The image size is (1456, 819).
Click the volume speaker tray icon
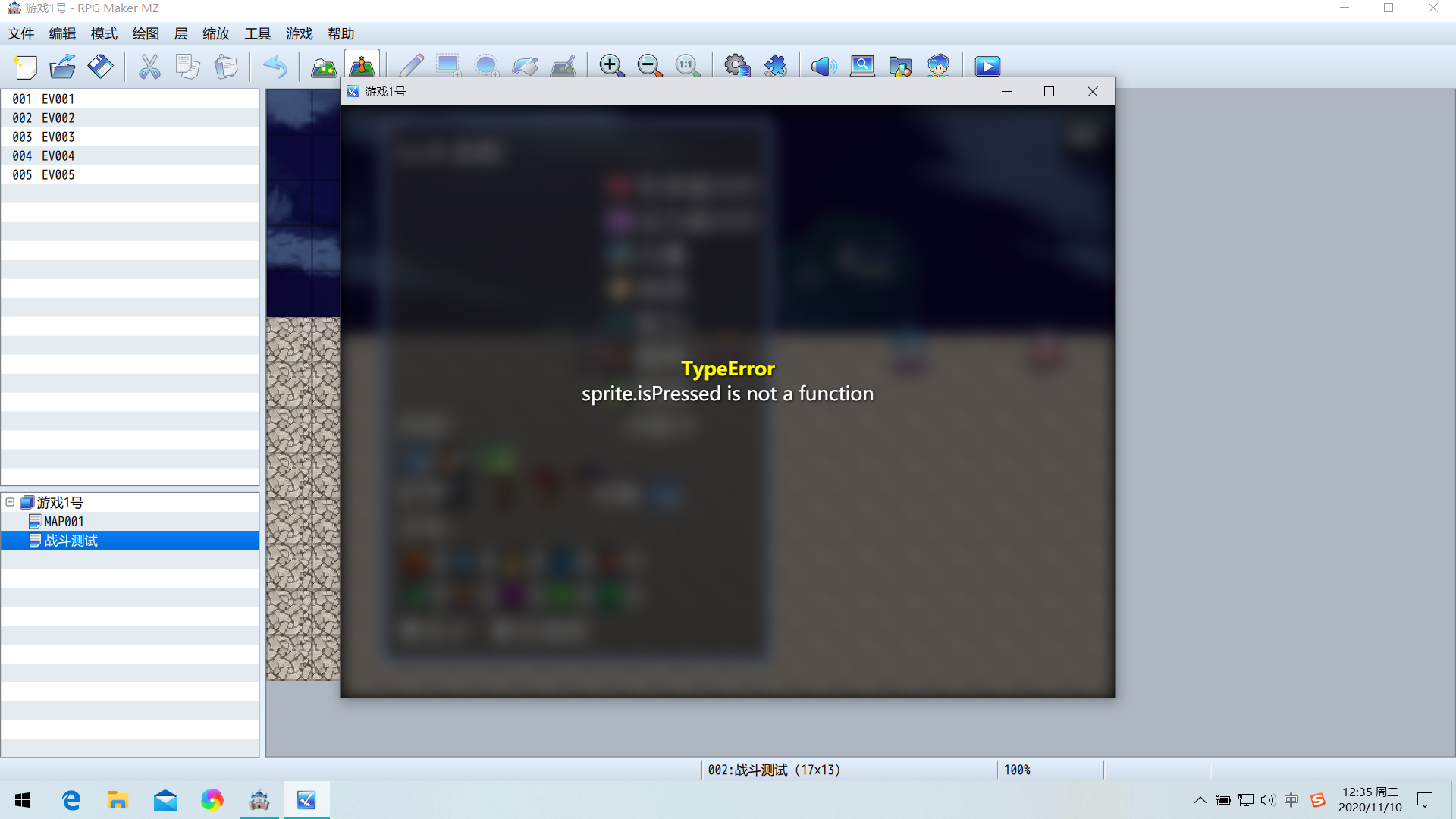[1268, 800]
